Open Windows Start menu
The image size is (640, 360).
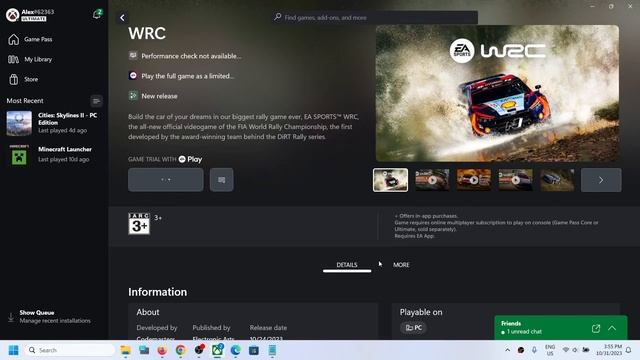13,350
